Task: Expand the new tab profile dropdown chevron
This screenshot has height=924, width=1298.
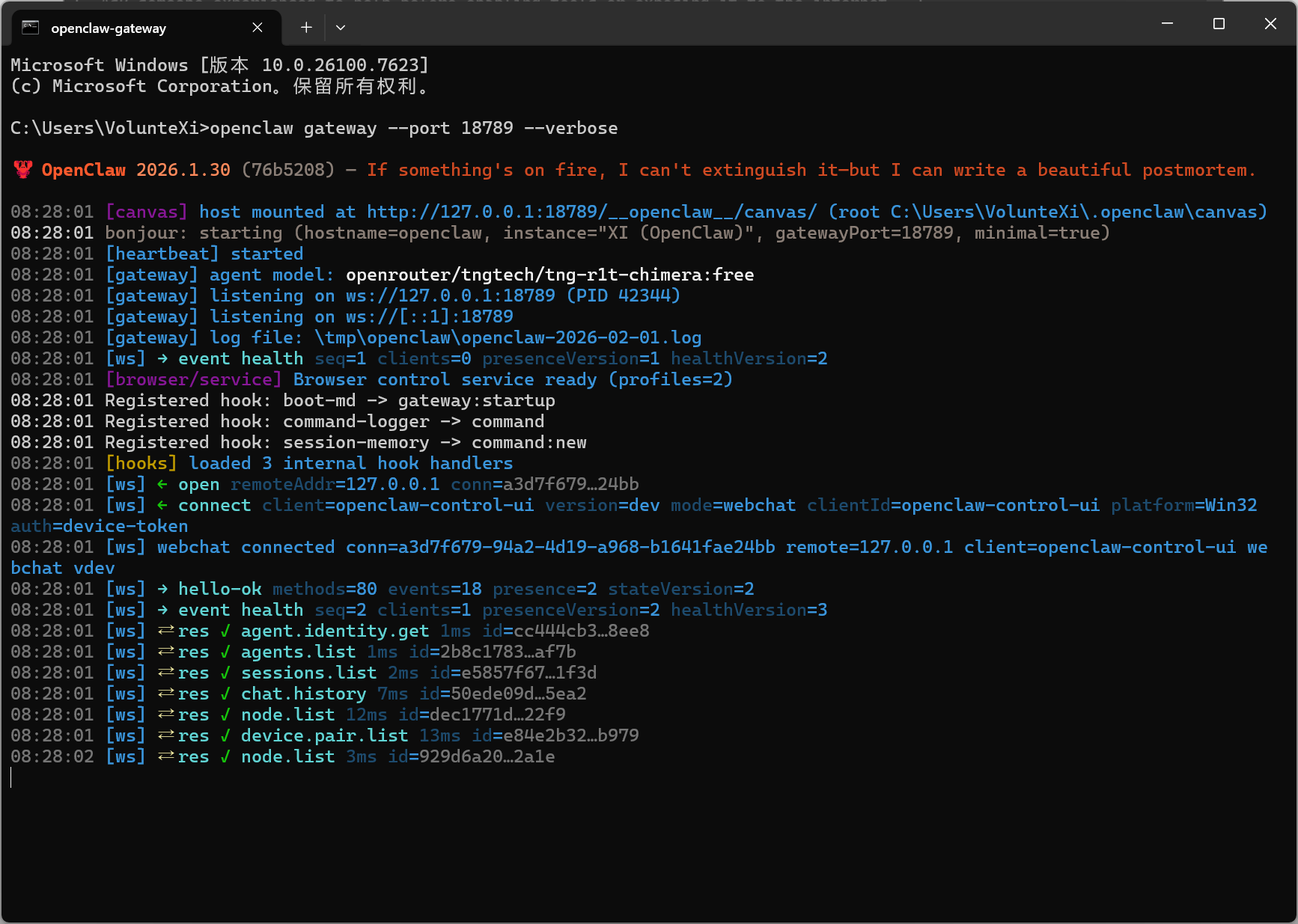Action: (x=341, y=28)
